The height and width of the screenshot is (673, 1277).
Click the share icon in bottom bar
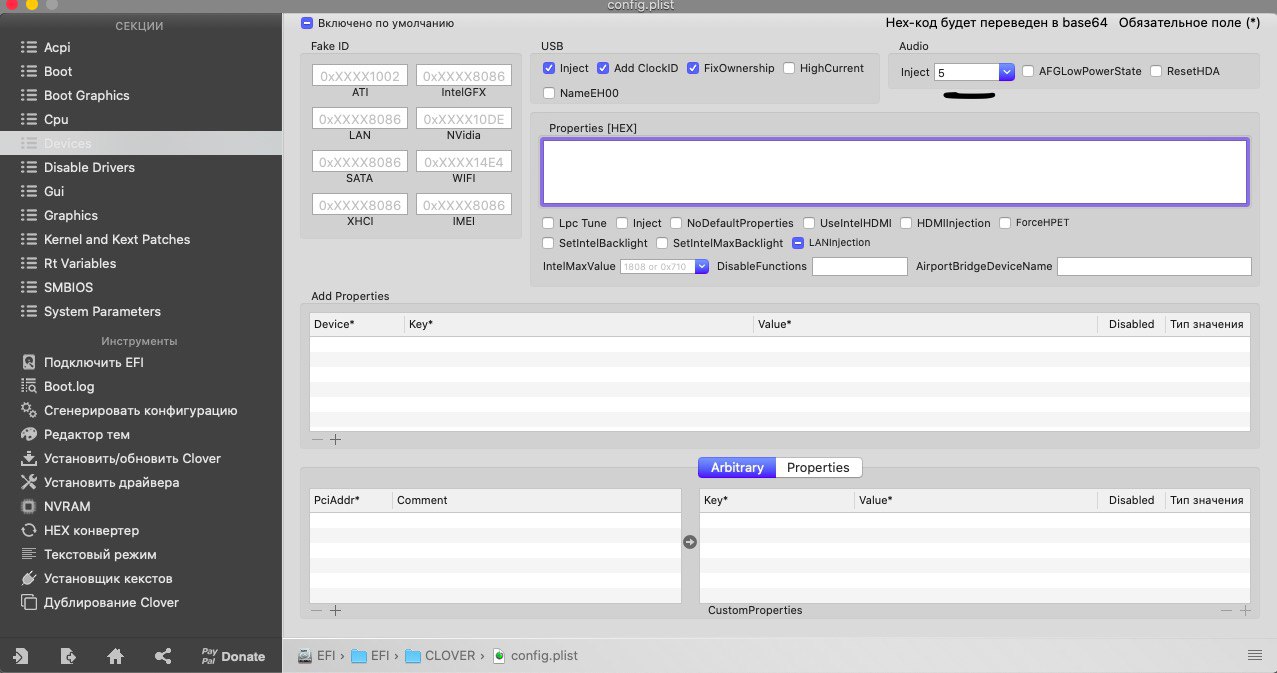click(x=163, y=656)
